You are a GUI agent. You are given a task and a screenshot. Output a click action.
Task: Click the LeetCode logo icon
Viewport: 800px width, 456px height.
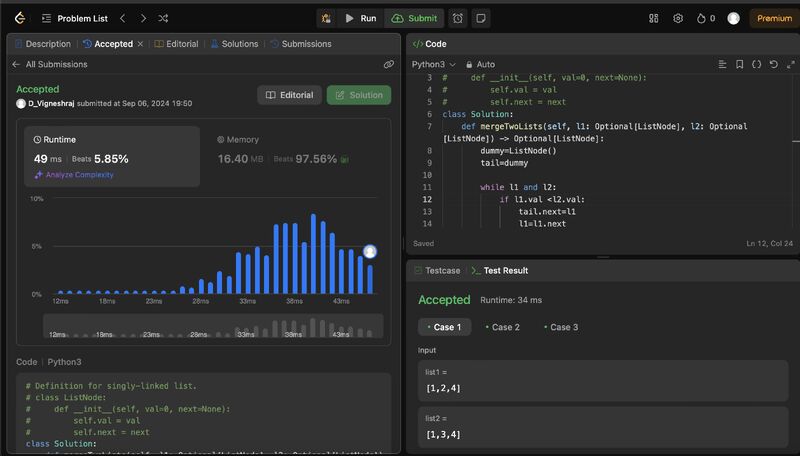[21, 18]
